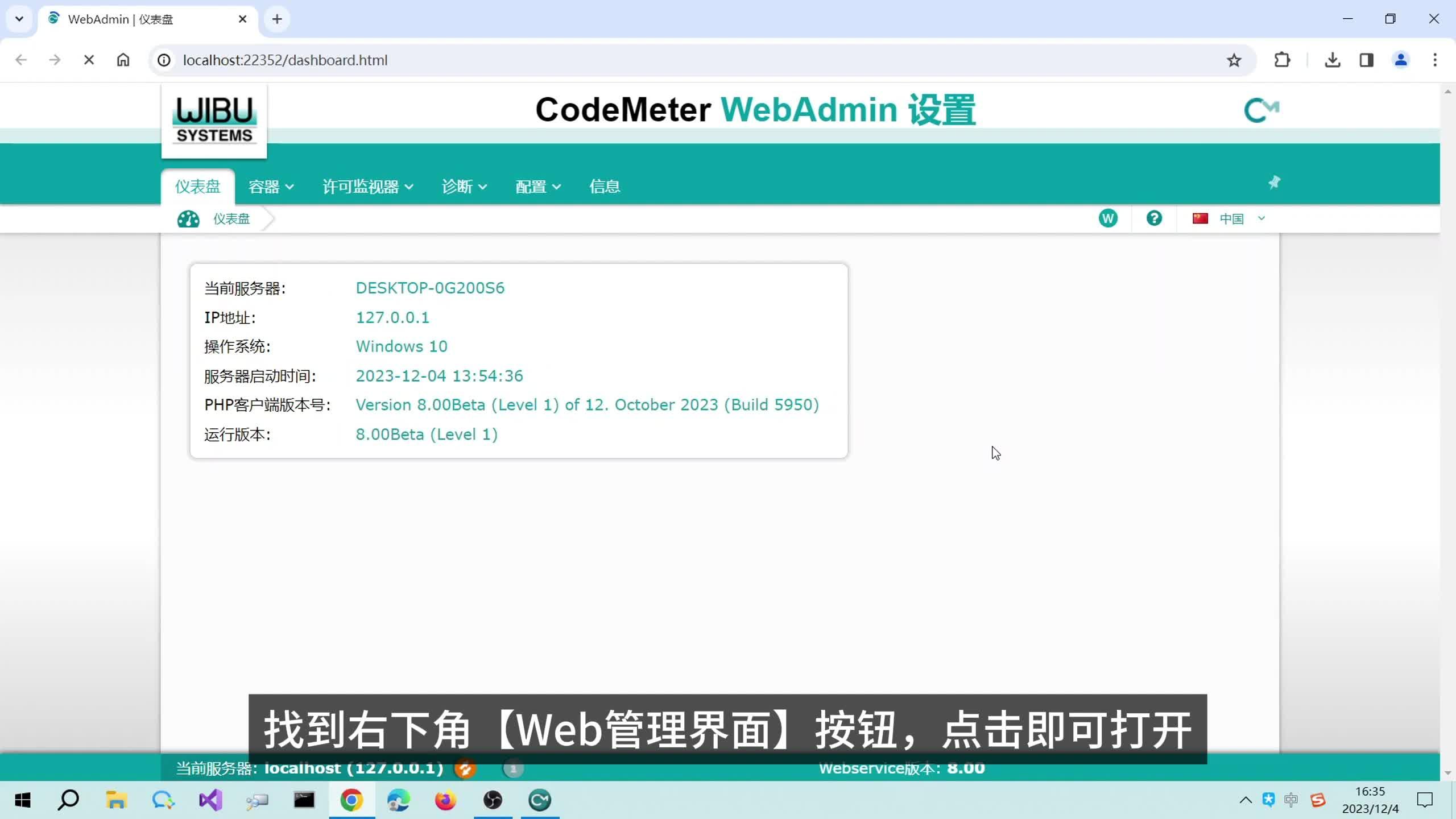The image size is (1456, 819).
Task: Click the China flag language icon
Action: pos(1200,218)
